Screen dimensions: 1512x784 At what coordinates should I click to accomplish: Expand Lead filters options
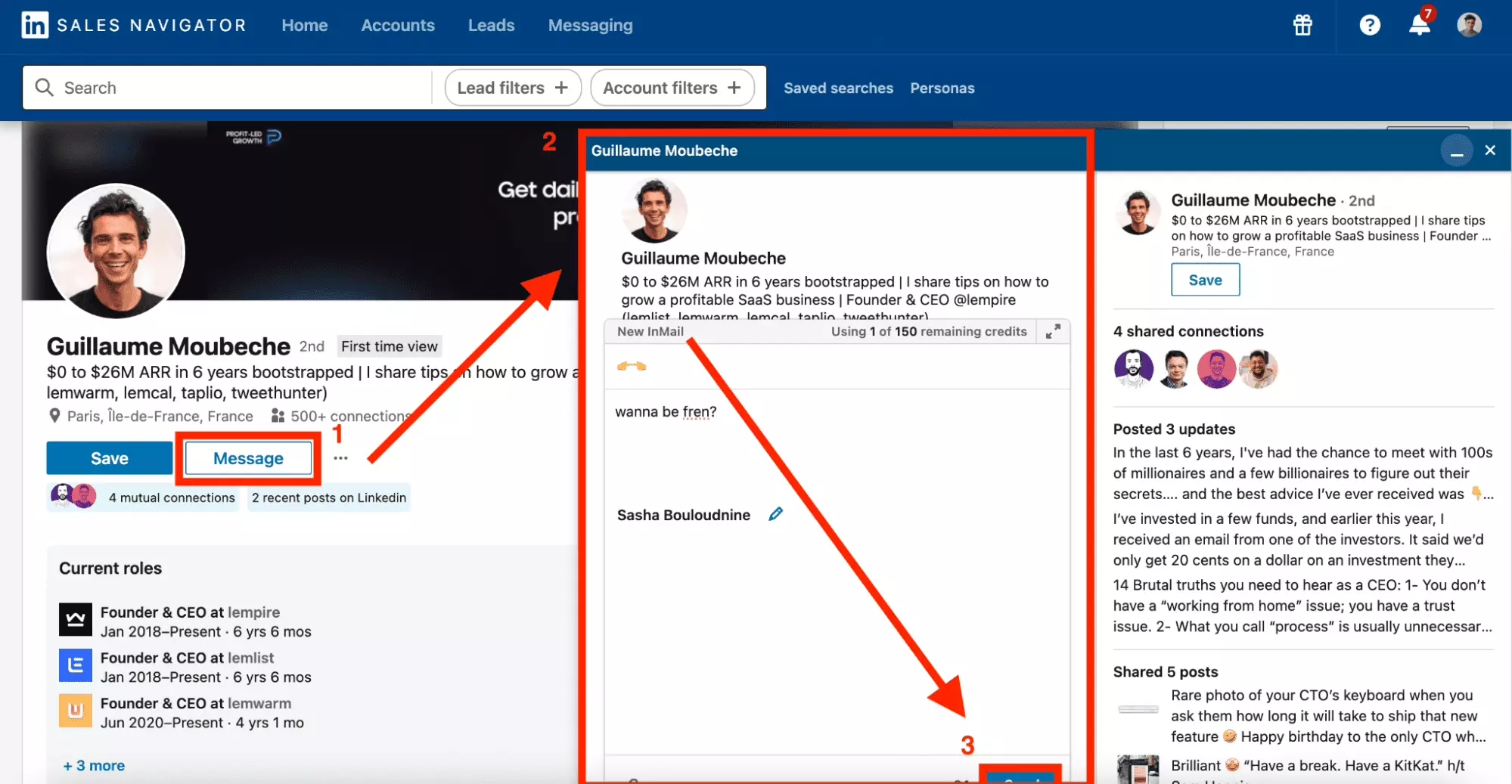pyautogui.click(x=512, y=88)
